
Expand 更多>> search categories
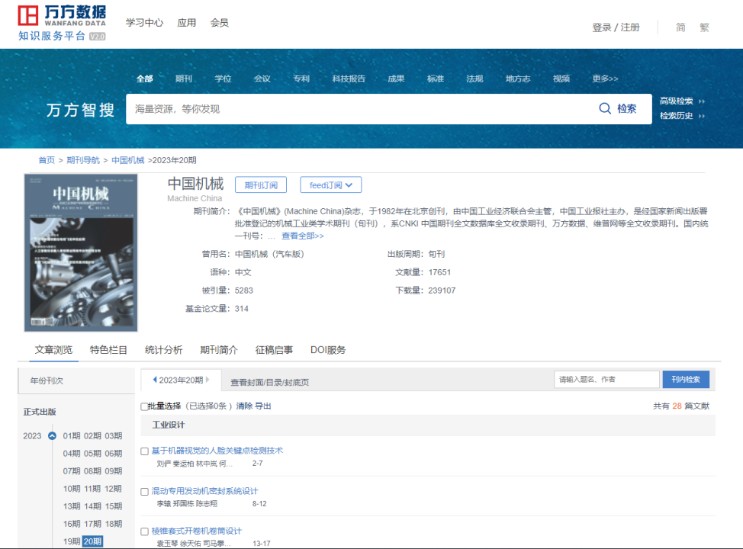tap(605, 79)
